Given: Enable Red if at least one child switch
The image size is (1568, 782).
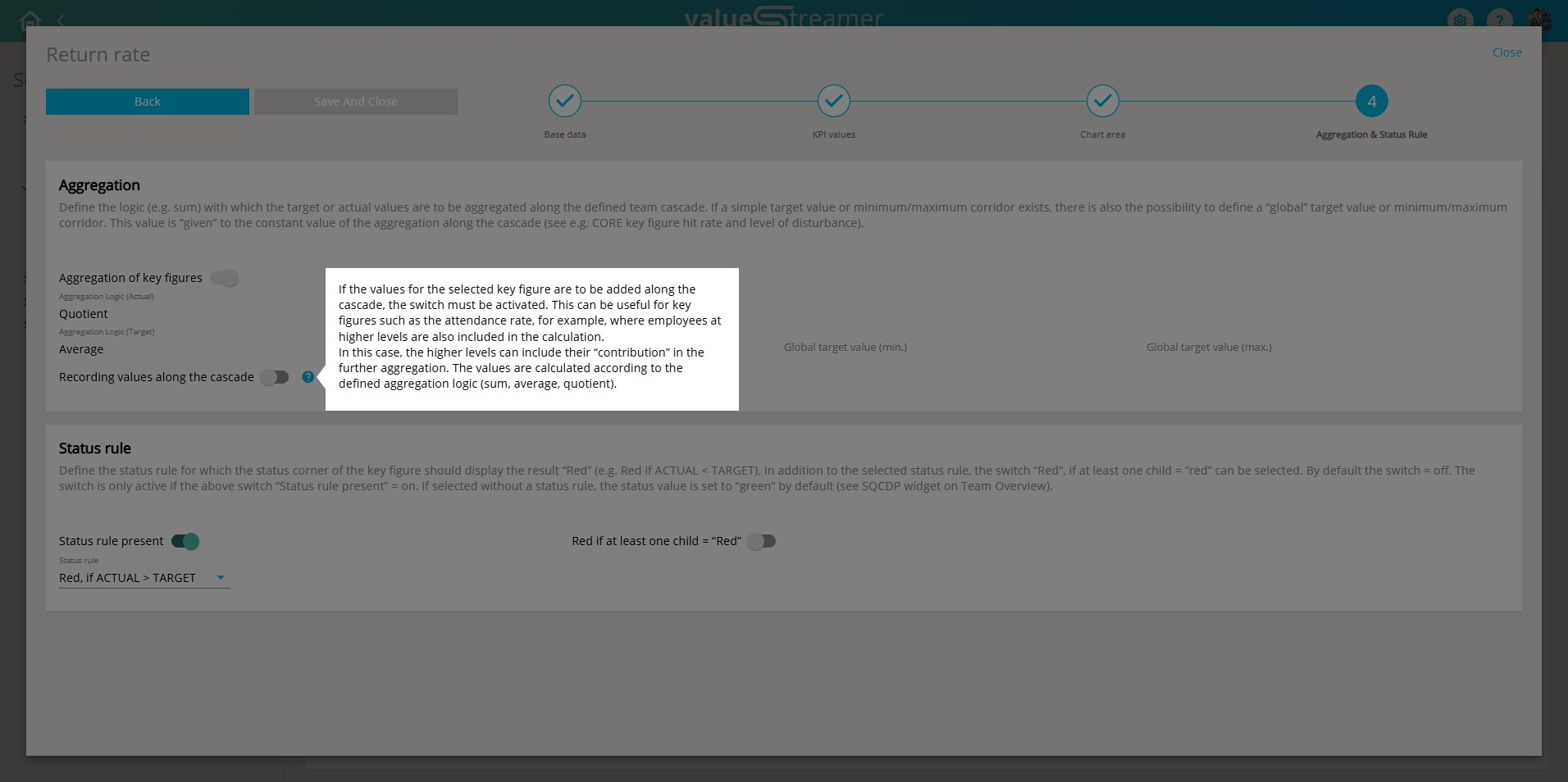Looking at the screenshot, I should (762, 541).
